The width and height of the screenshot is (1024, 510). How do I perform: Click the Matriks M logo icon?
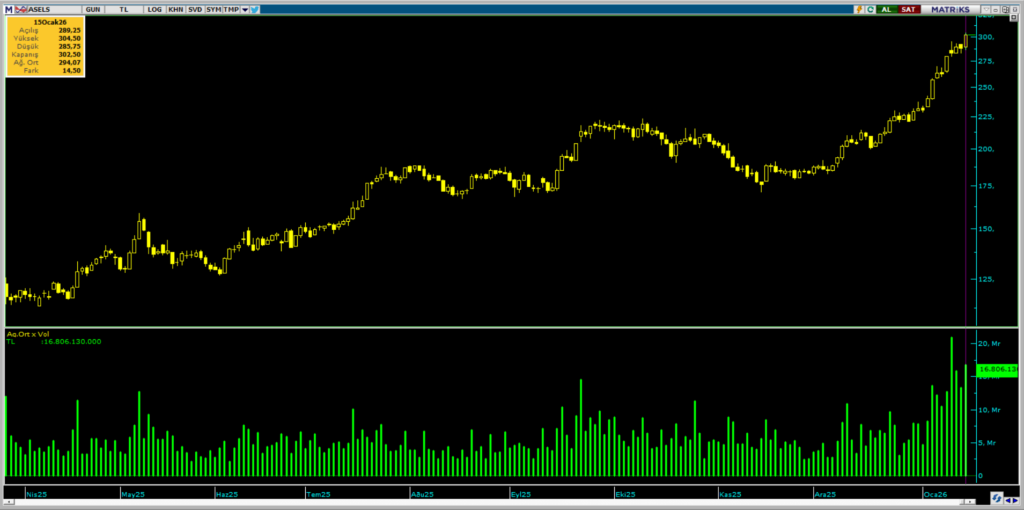click(8, 10)
